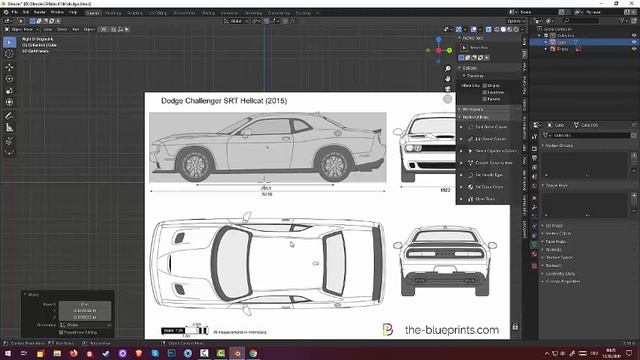Screen dimensions: 640x360
Task: Toggle the Parents checkbox under Affect Only
Action: point(485,99)
